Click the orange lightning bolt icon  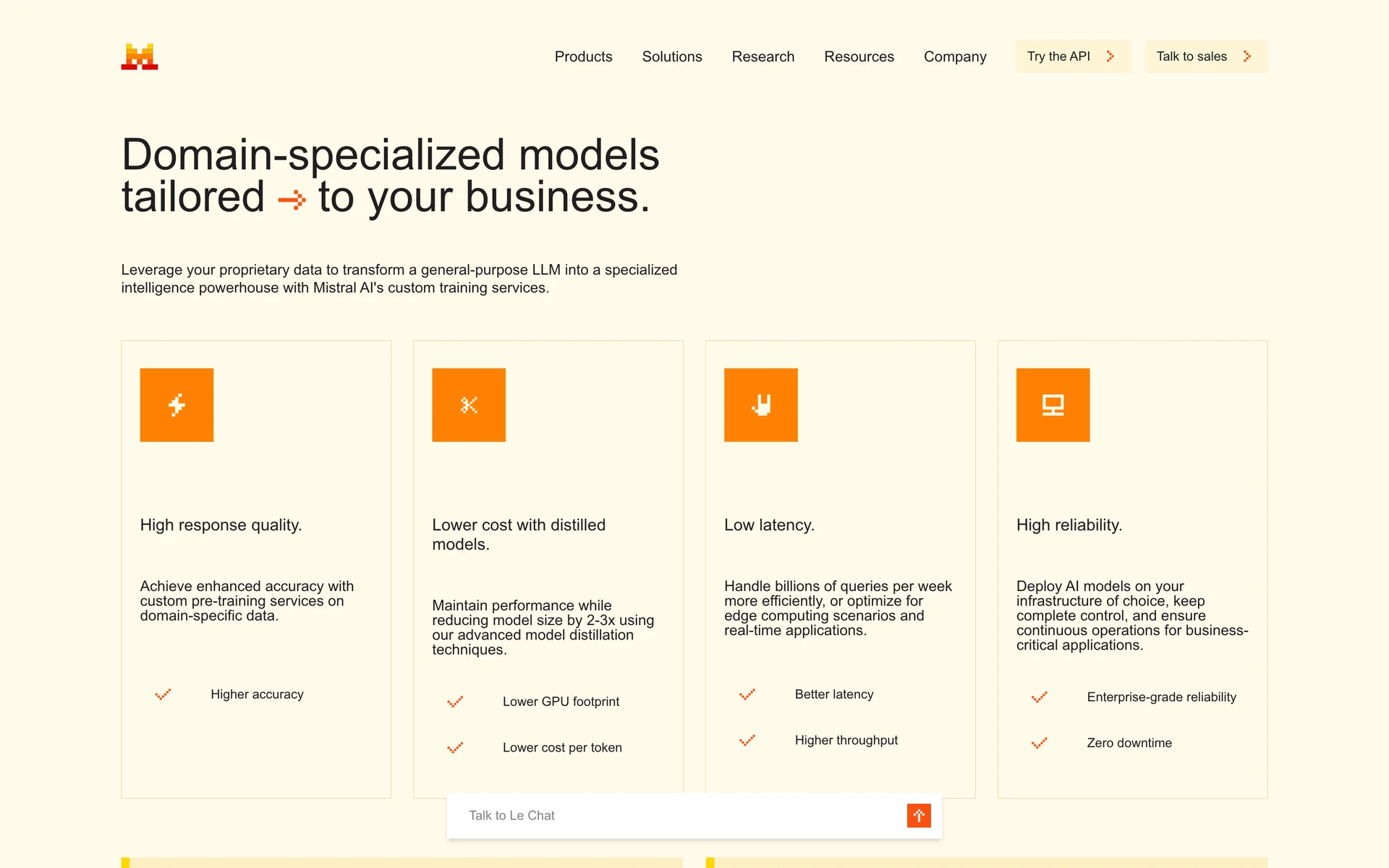tap(177, 405)
